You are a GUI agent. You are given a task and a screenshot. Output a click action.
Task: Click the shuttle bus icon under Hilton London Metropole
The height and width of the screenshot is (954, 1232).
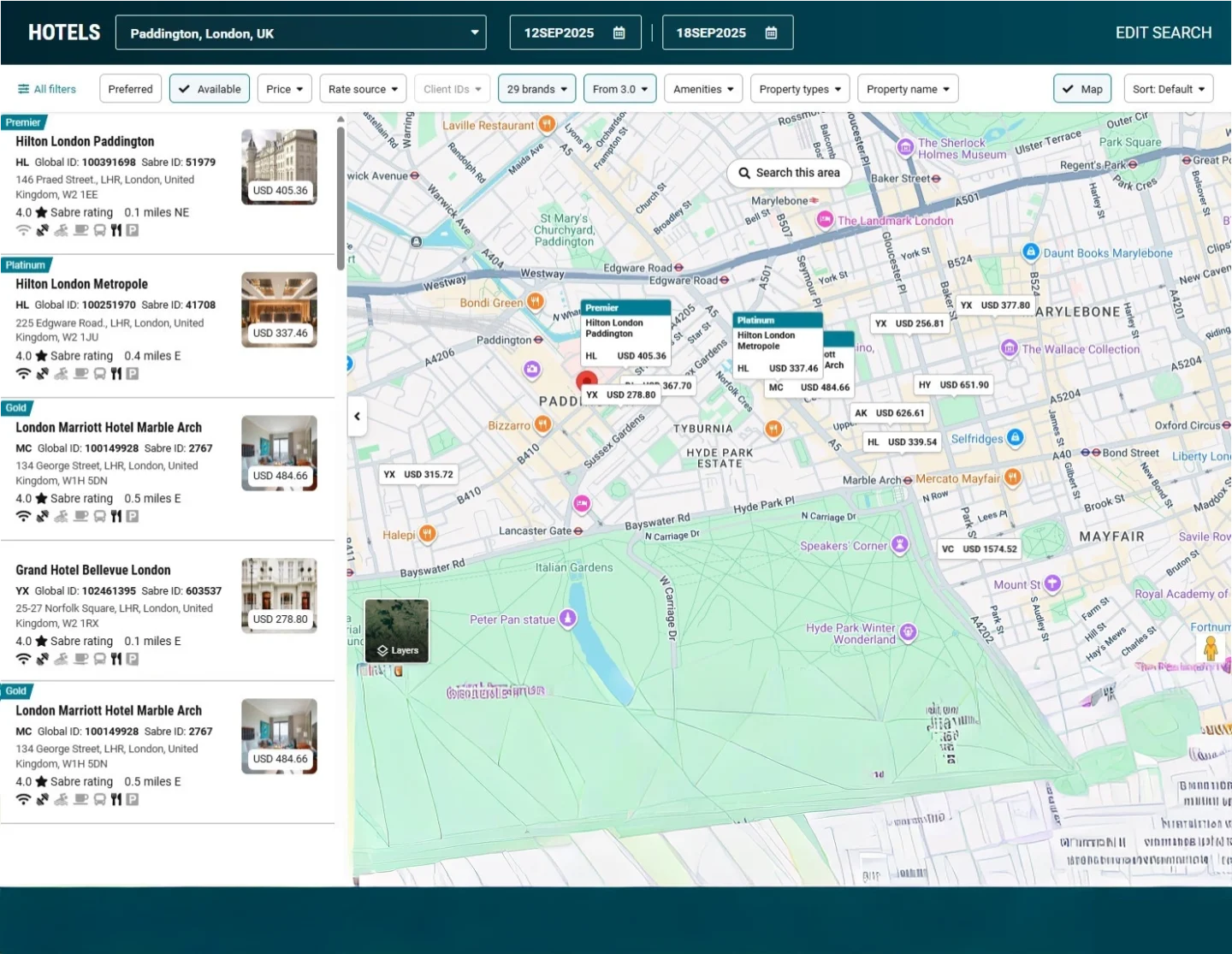tap(100, 373)
